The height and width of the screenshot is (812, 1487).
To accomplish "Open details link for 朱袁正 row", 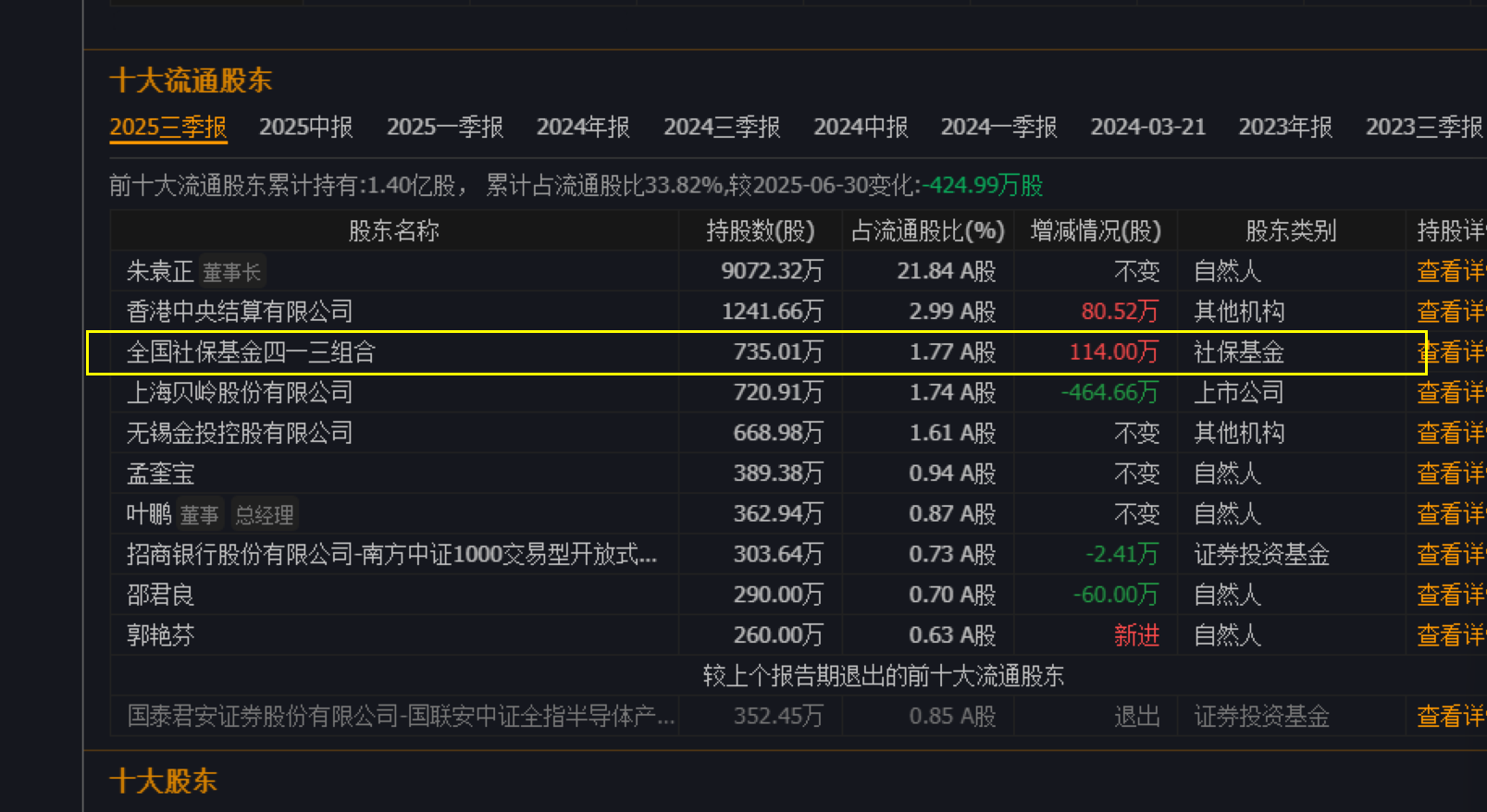I will (1450, 271).
